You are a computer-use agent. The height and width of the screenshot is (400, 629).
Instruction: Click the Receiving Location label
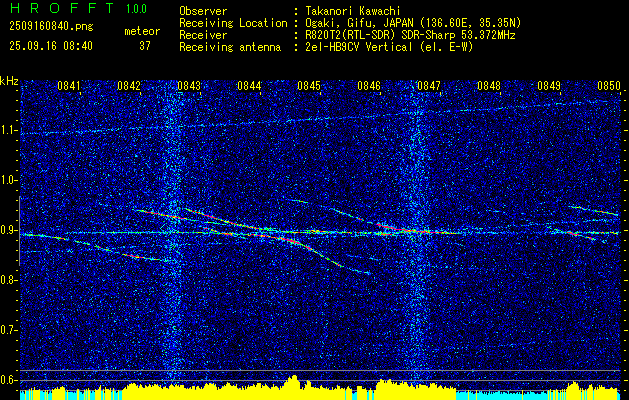[233, 23]
